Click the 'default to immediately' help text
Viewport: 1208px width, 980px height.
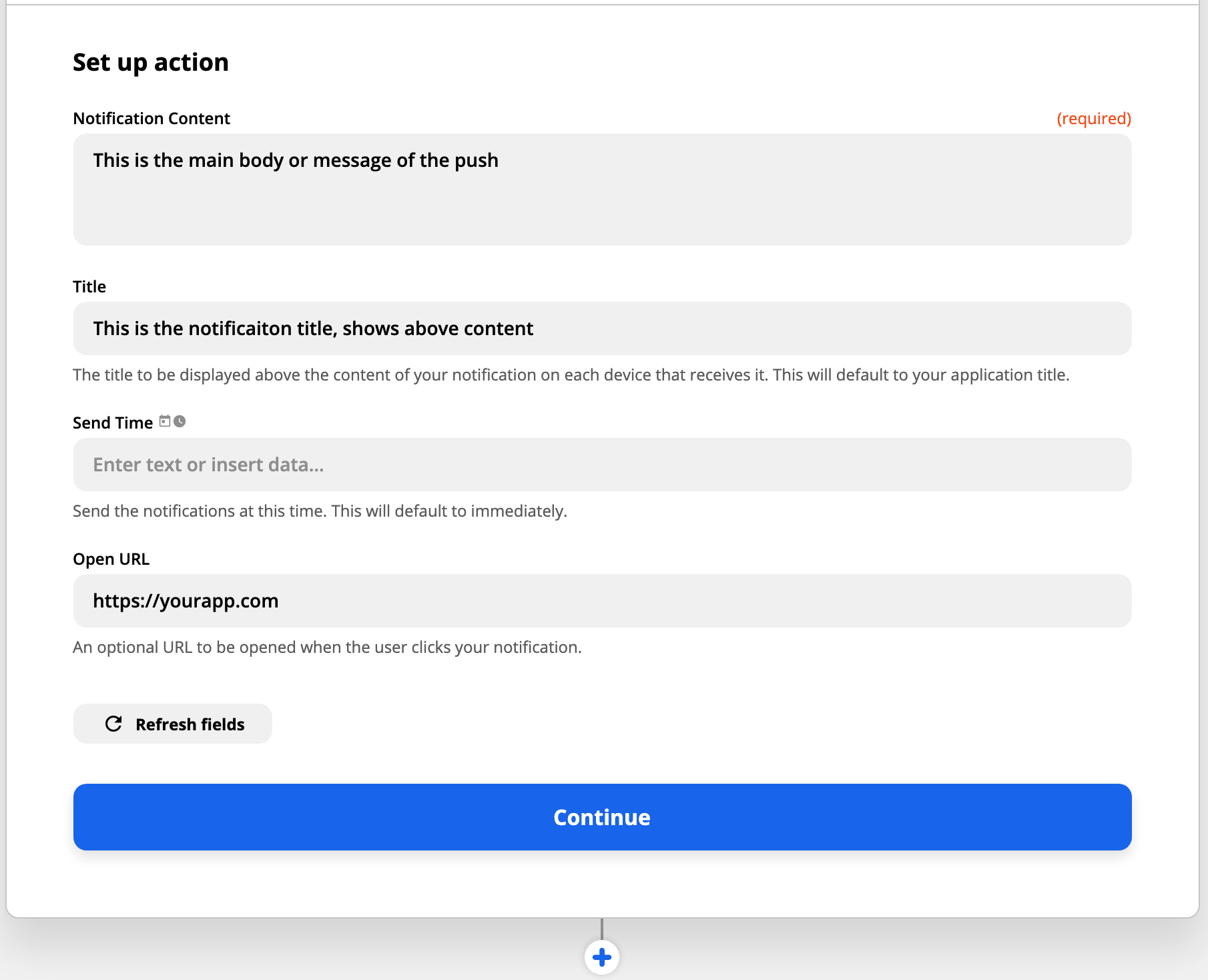(x=320, y=511)
